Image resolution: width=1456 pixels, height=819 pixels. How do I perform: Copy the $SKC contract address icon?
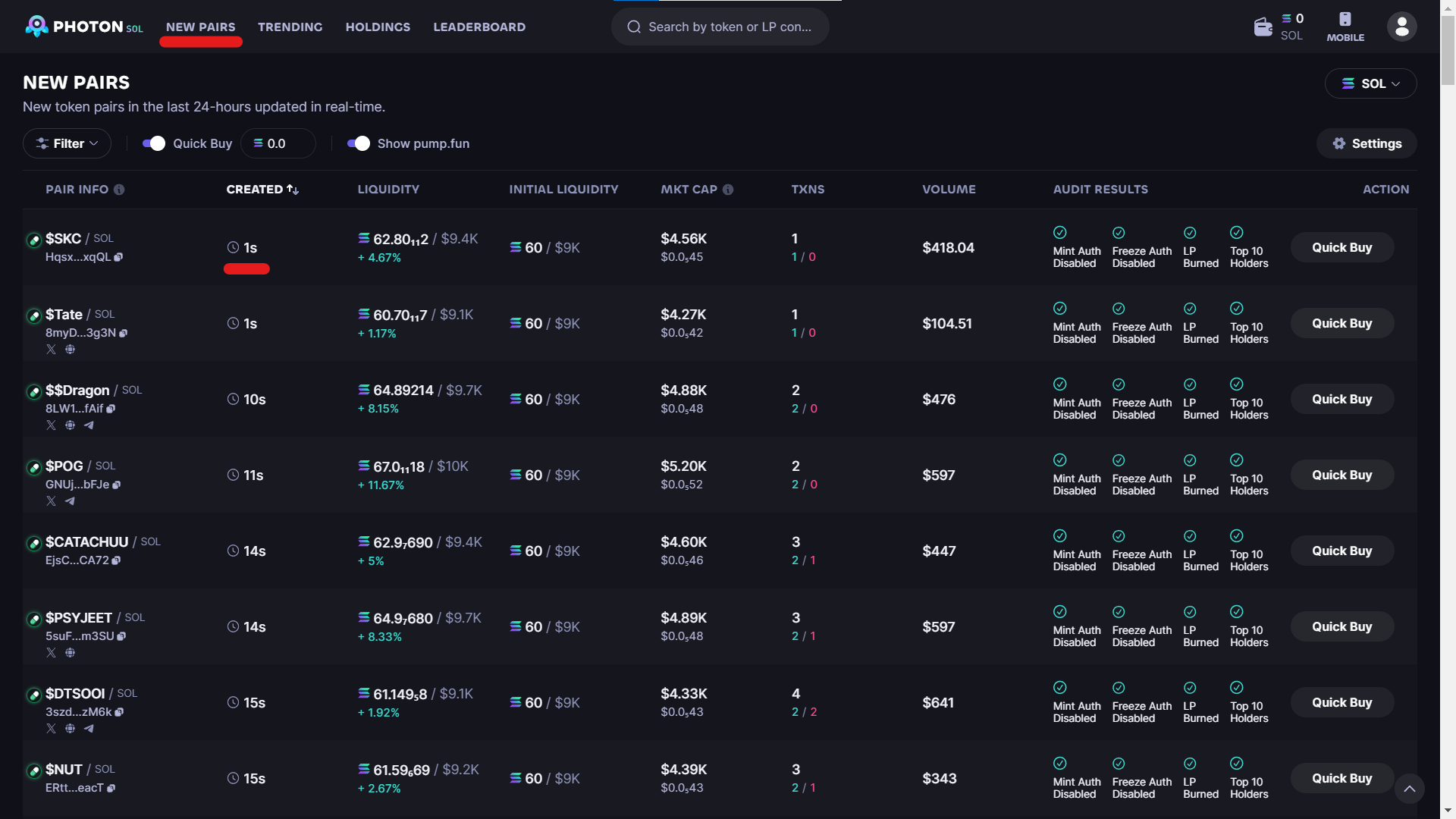[x=118, y=257]
